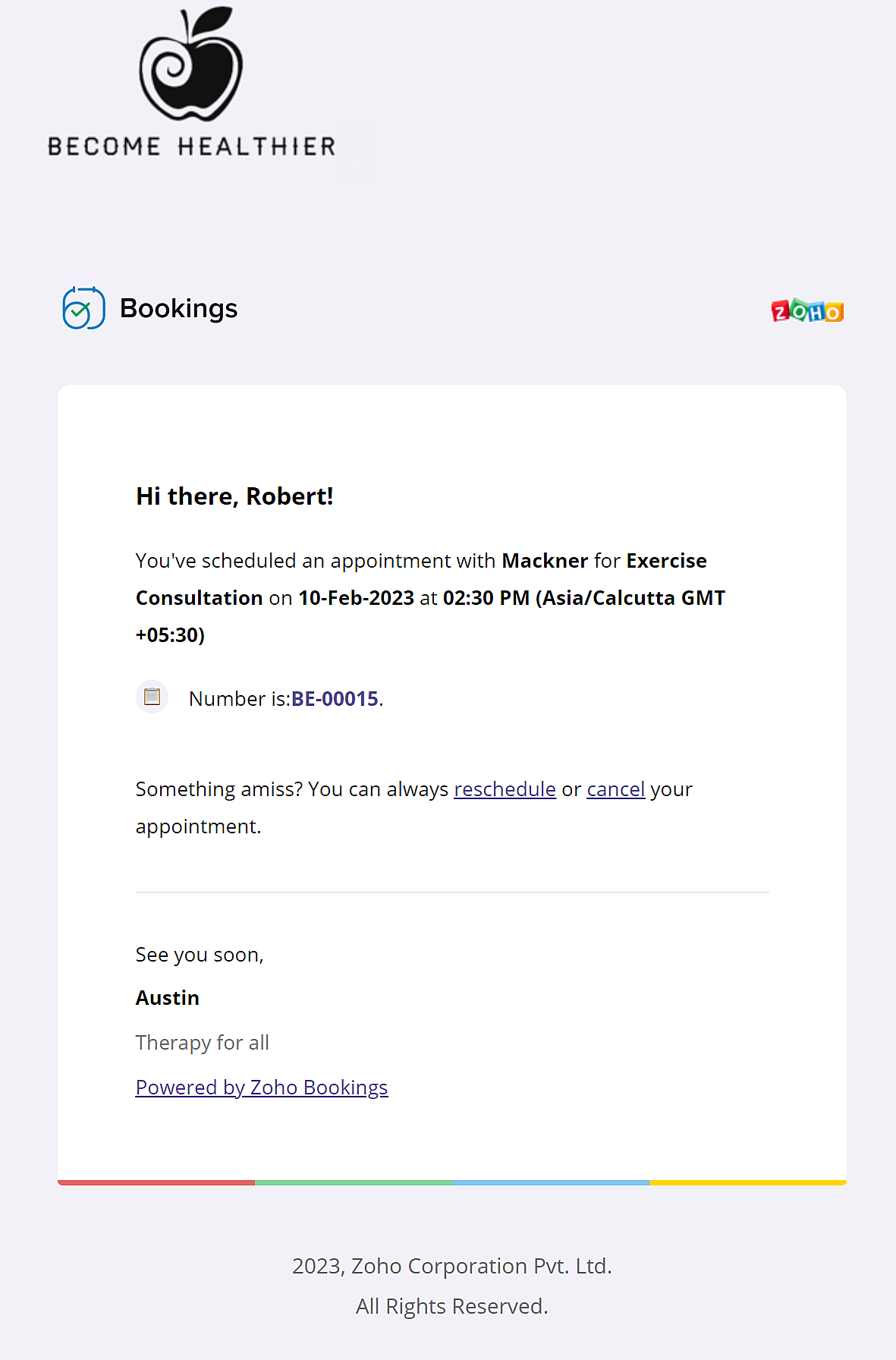The width and height of the screenshot is (896, 1360).
Task: Click the Zoho Corporation copyright text
Action: coord(452,1266)
